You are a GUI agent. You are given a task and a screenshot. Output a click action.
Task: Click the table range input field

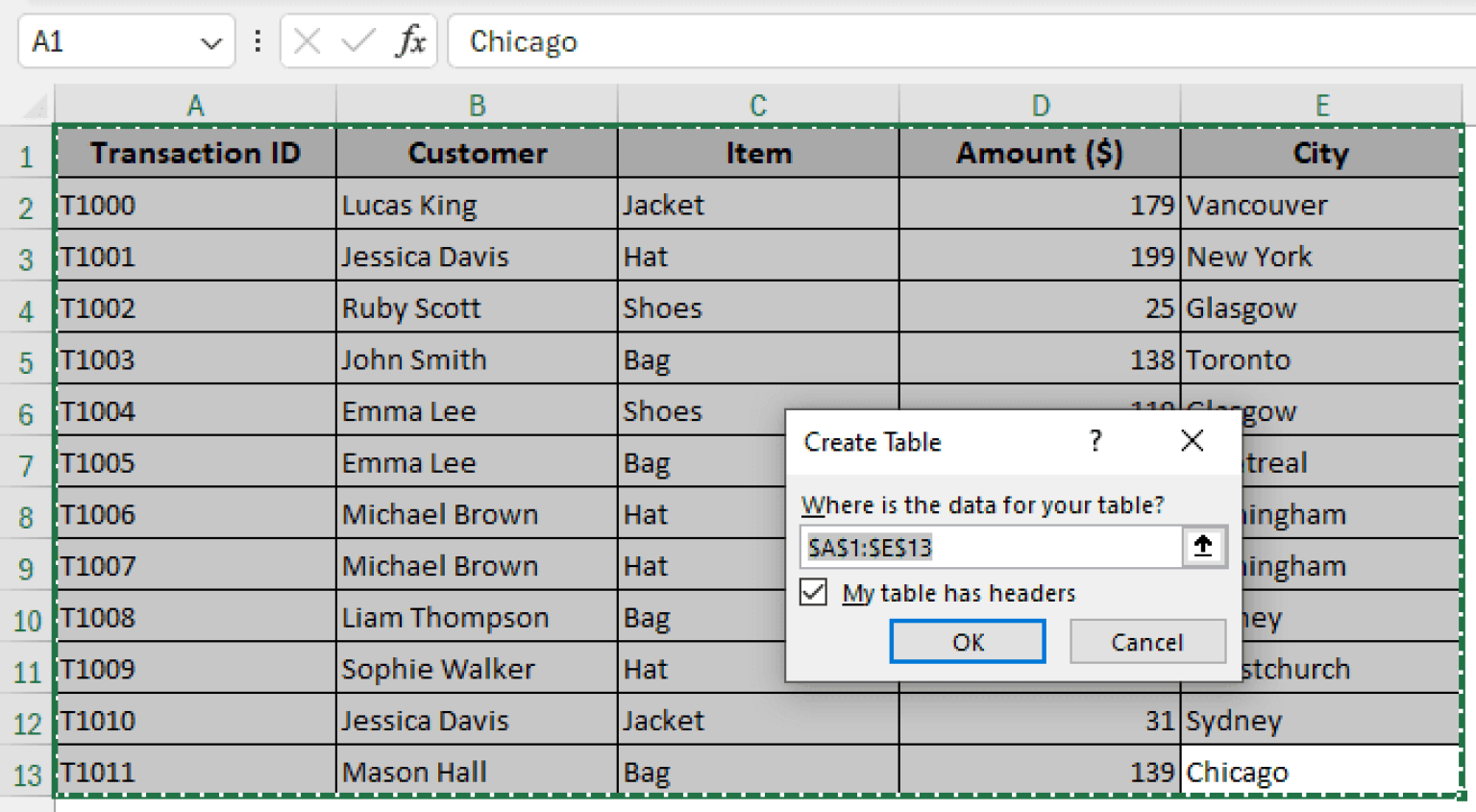point(990,548)
